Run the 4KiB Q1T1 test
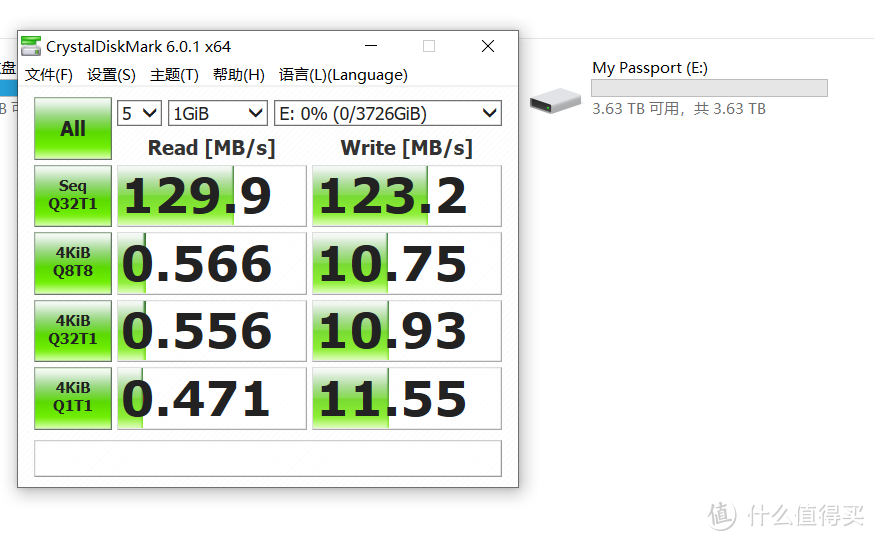This screenshot has width=874, height=541. (73, 398)
